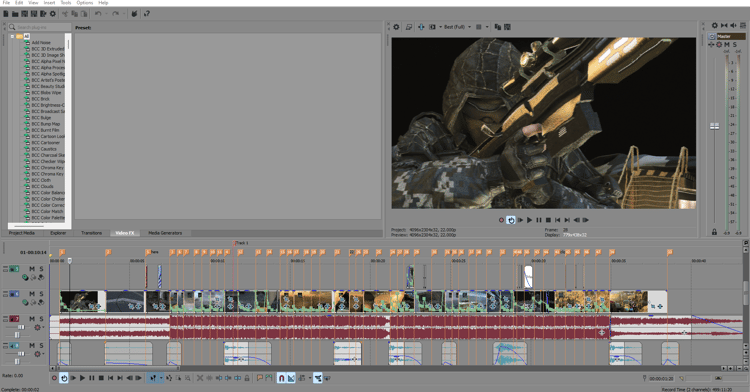750x392 pixels.
Task: Toggle Enable Snapping magnet icon
Action: pyautogui.click(x=282, y=378)
